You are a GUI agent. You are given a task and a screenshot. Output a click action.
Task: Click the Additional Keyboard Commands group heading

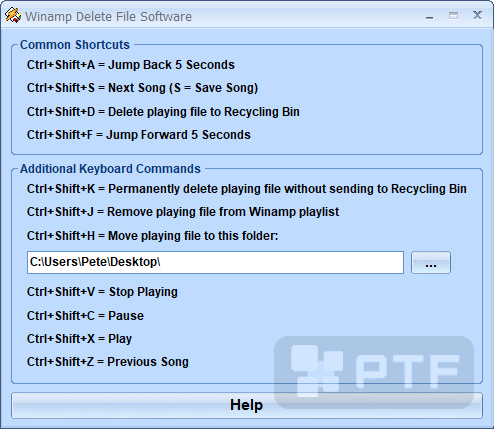110,169
